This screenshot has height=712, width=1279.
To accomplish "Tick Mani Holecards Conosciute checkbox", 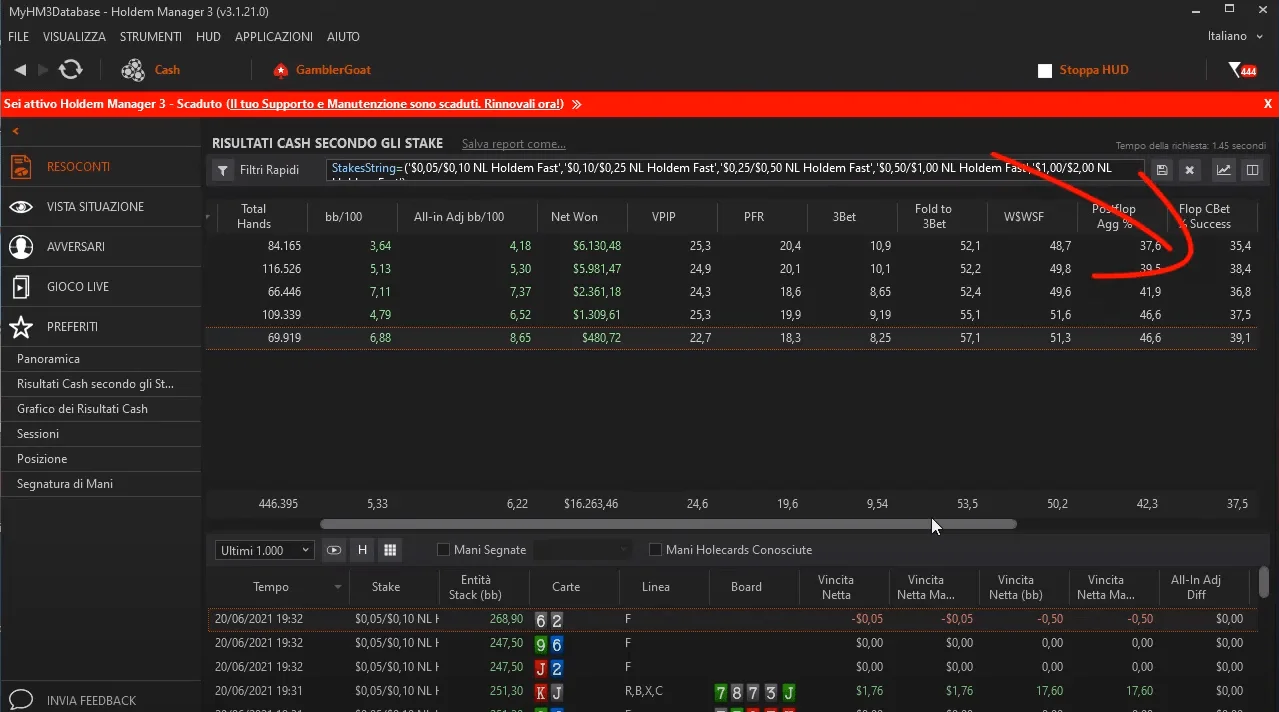I will click(x=656, y=550).
